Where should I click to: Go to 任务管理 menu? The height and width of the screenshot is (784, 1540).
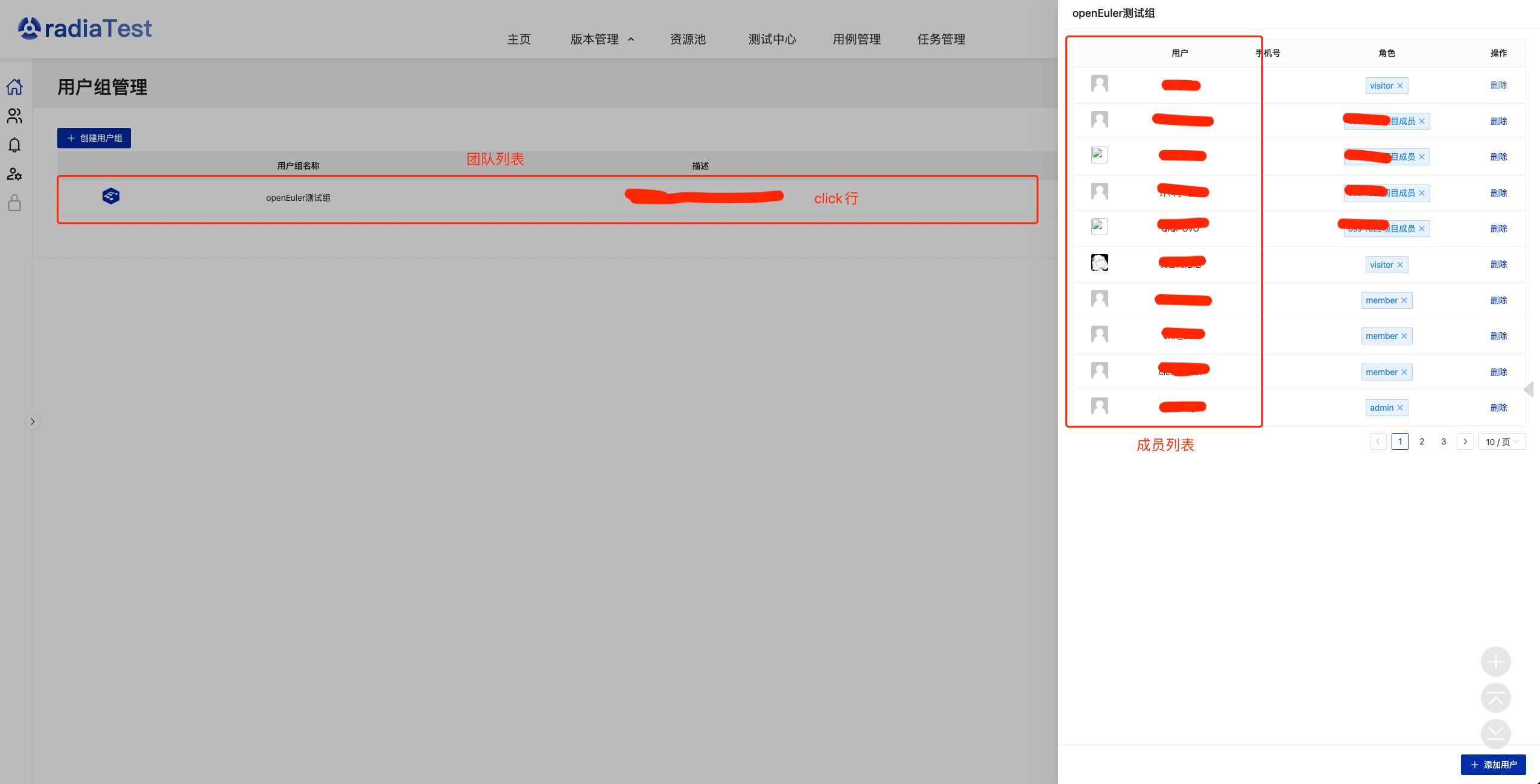[x=941, y=39]
